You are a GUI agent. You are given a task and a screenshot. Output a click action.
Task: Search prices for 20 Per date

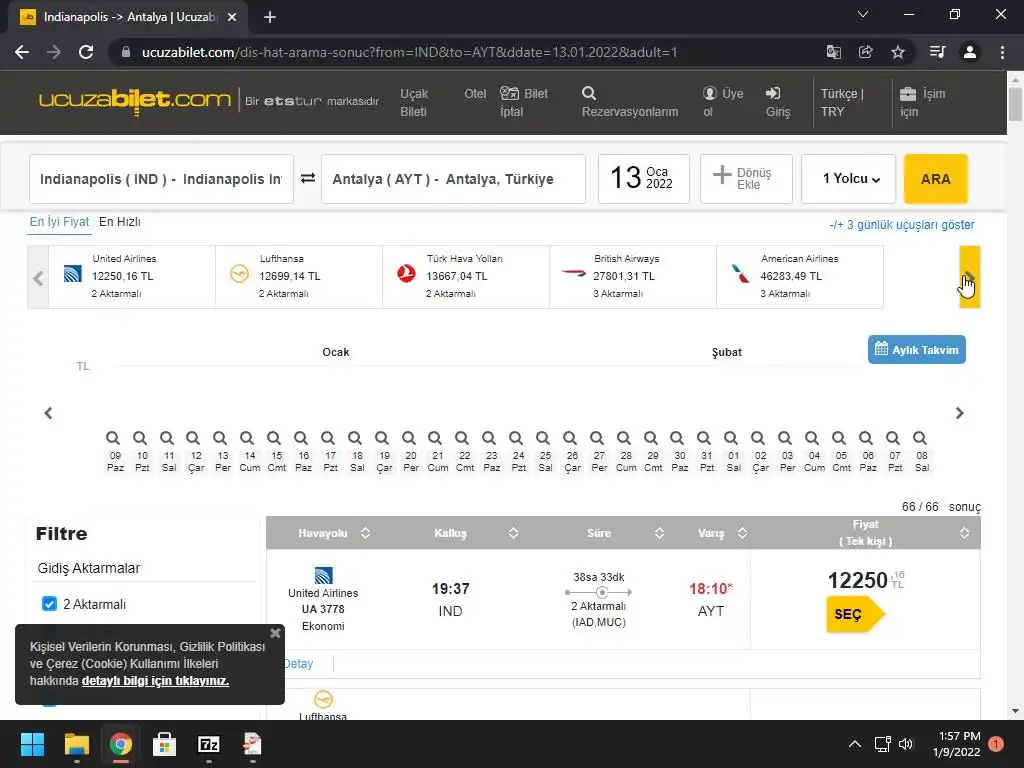tap(409, 438)
